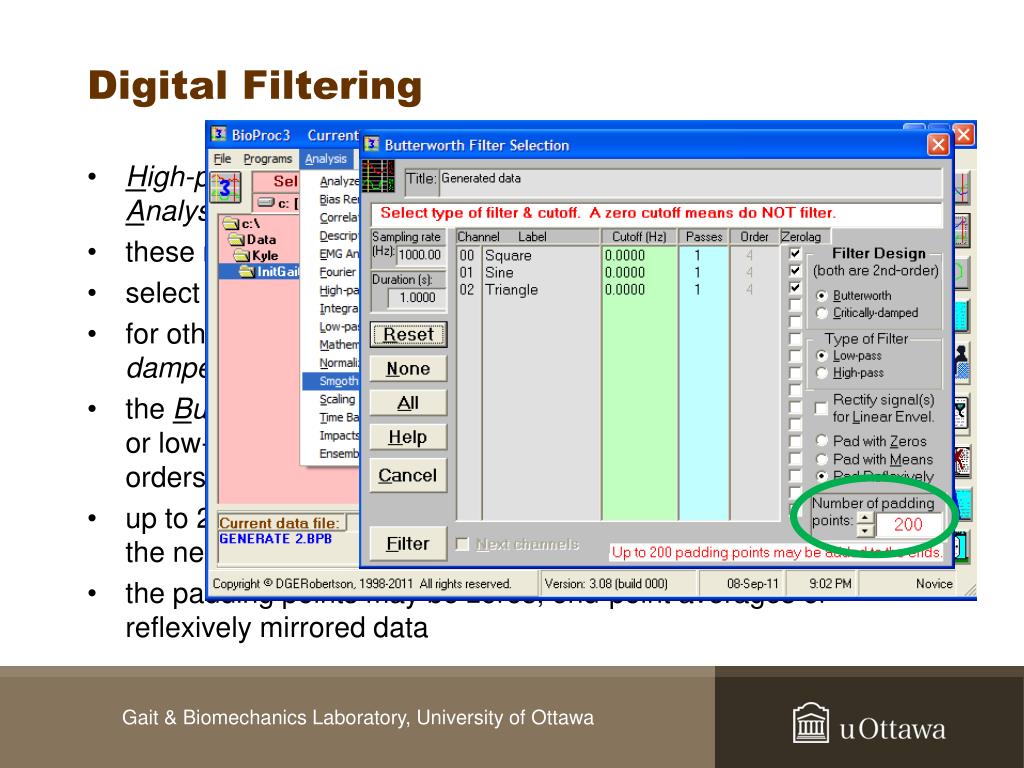Open the Programs menu

coord(268,159)
